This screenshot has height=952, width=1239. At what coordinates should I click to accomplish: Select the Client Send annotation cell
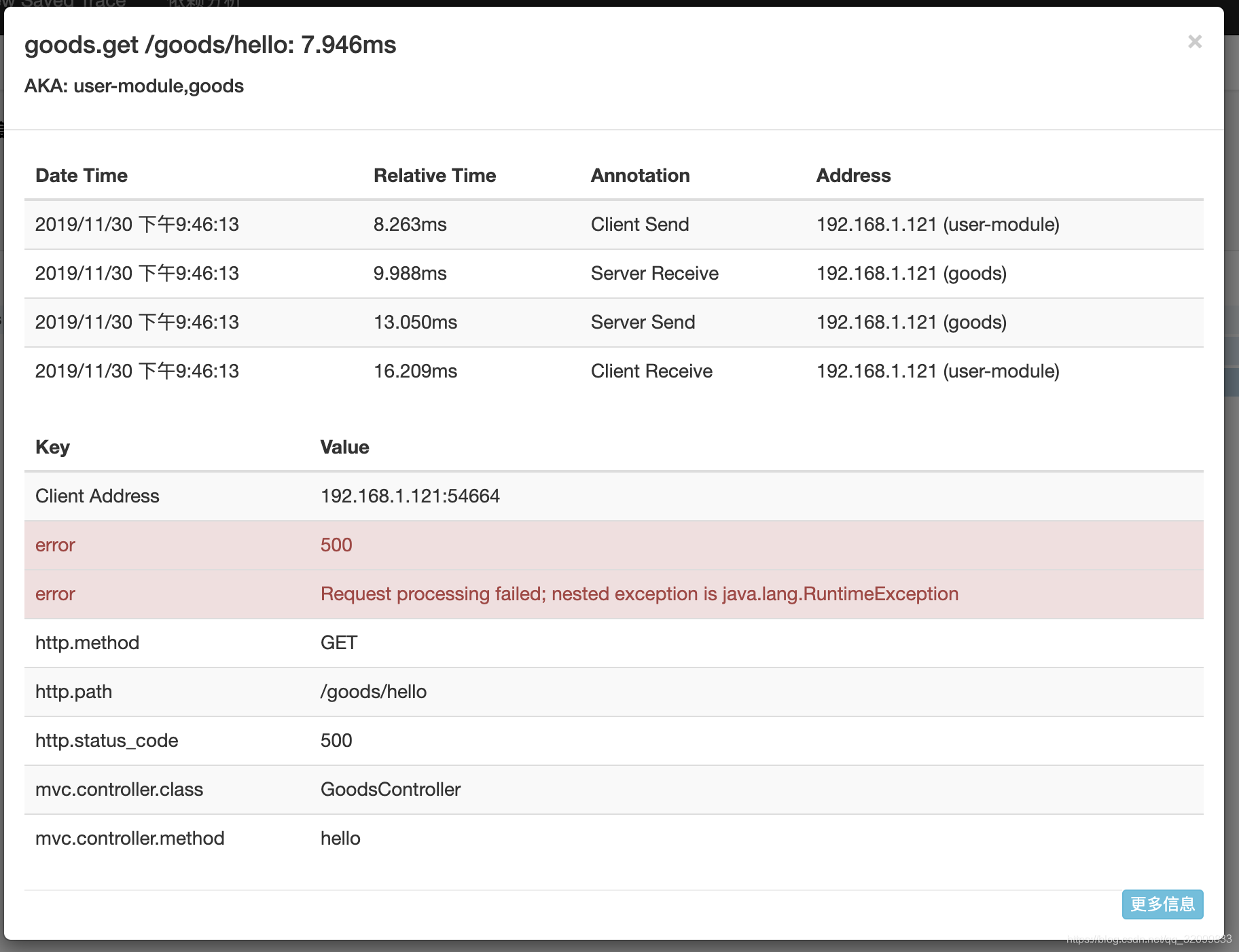click(640, 225)
